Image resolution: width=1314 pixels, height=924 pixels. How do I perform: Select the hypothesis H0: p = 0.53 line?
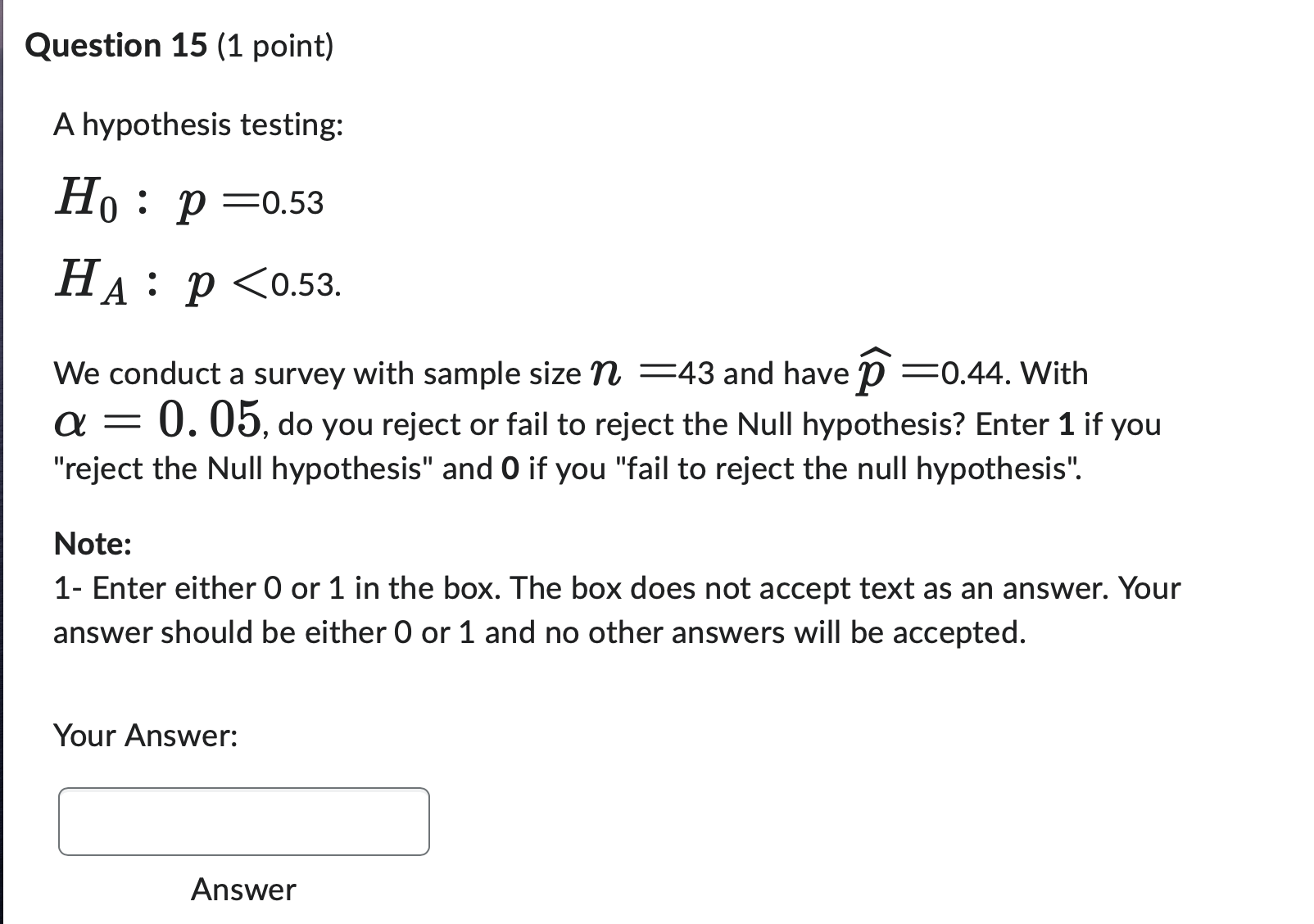188,202
